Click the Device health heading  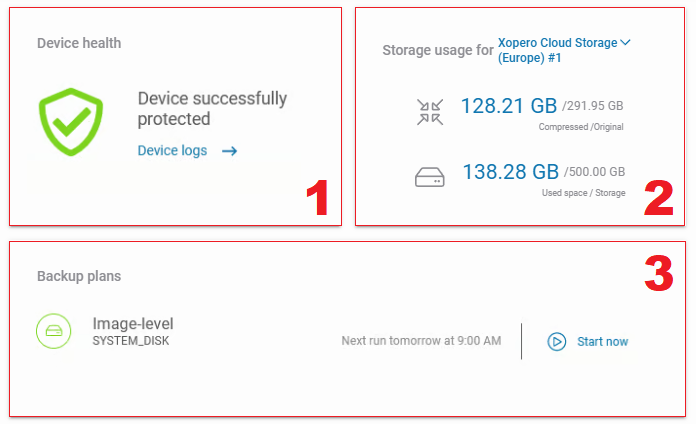click(79, 43)
